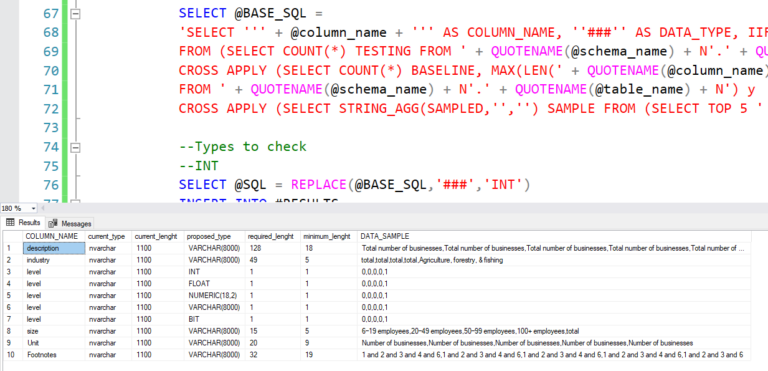Click the required_lenght column header
The width and height of the screenshot is (768, 371).
(272, 237)
